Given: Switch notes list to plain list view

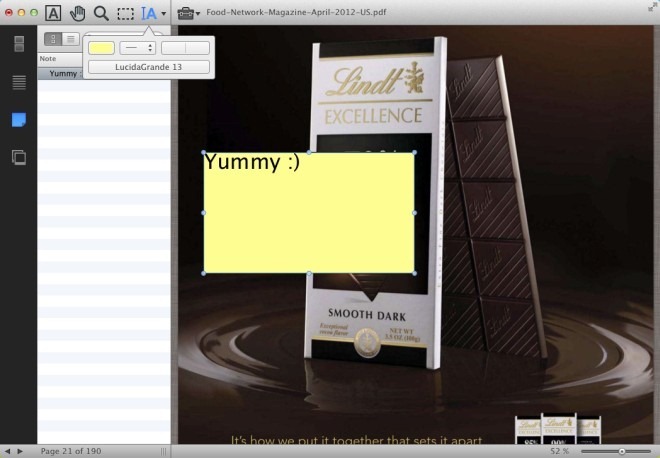Looking at the screenshot, I should point(71,39).
